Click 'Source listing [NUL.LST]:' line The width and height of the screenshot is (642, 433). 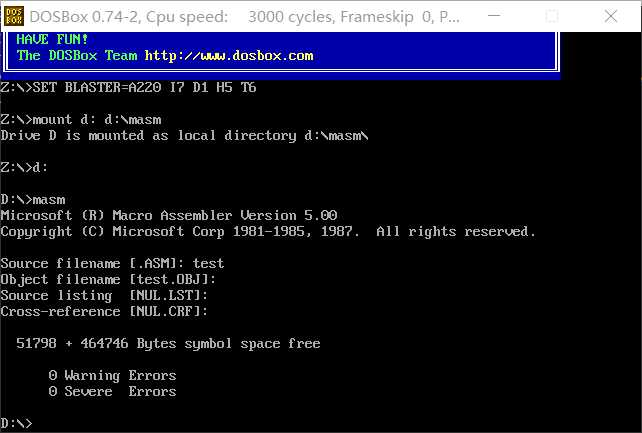[104, 295]
